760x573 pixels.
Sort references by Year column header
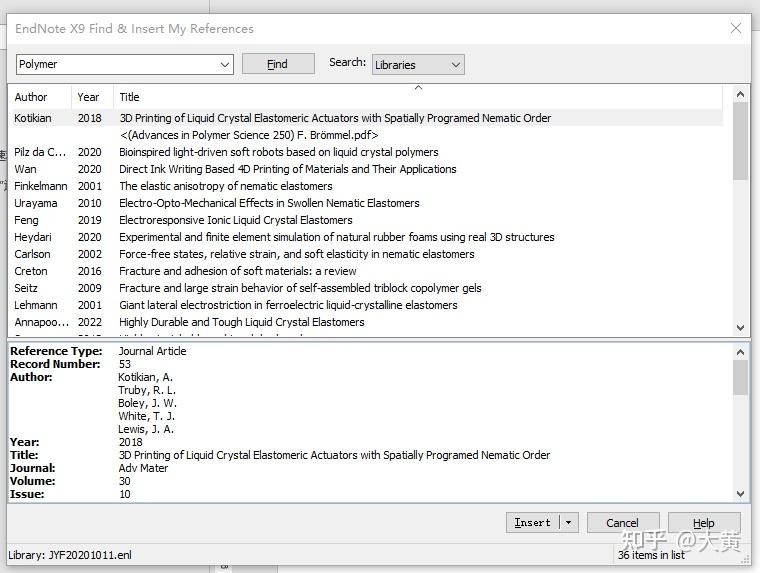[x=93, y=97]
